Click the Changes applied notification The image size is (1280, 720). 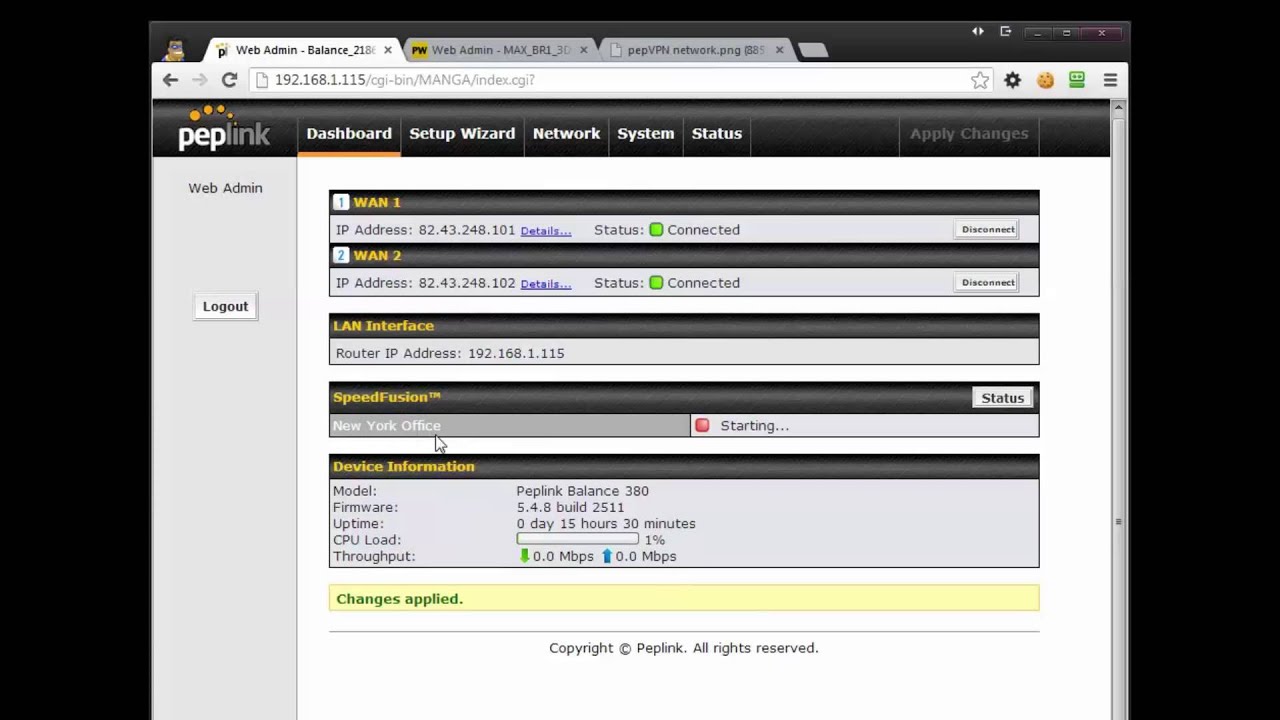(x=684, y=599)
